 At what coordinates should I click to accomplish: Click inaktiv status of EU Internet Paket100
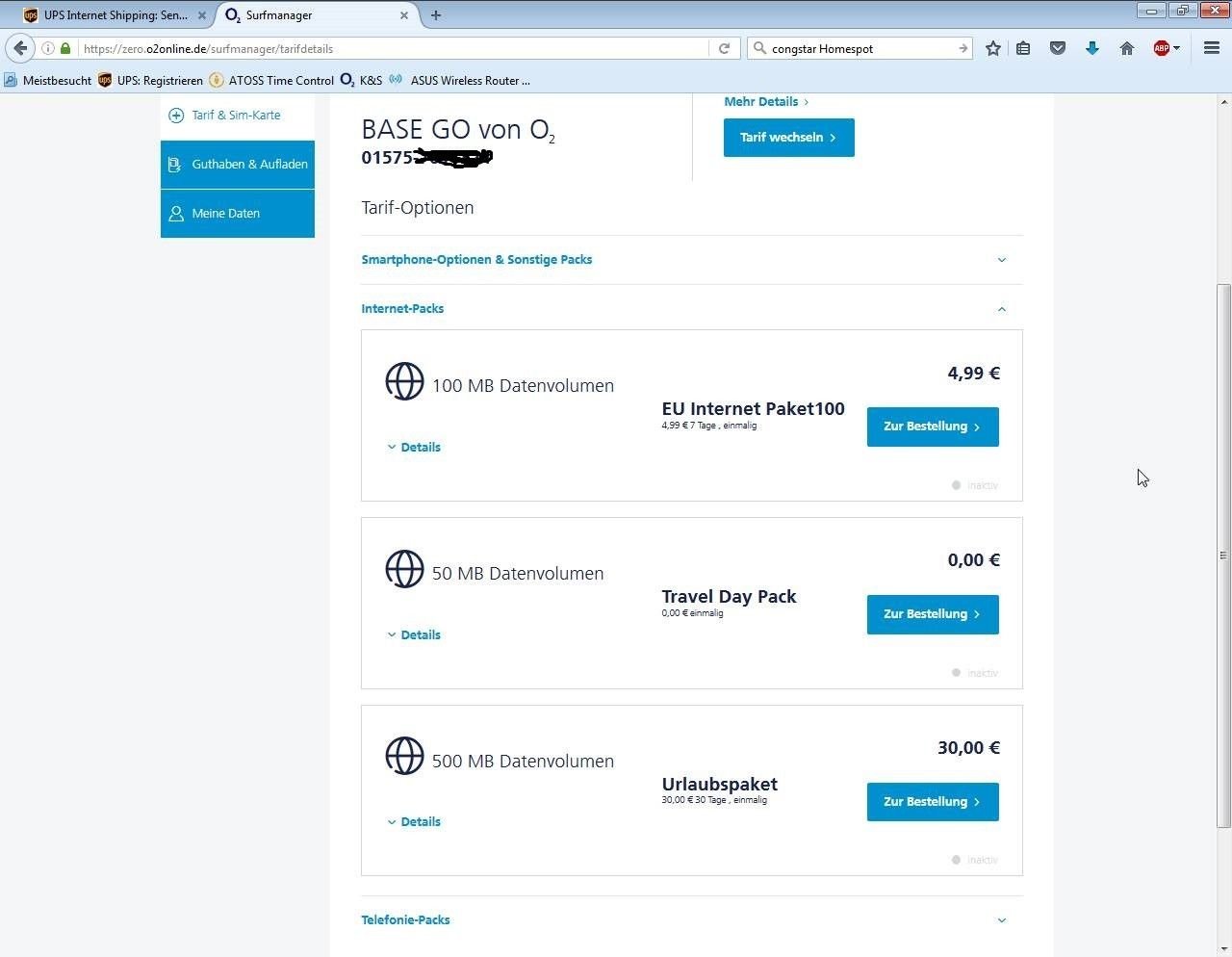[975, 486]
